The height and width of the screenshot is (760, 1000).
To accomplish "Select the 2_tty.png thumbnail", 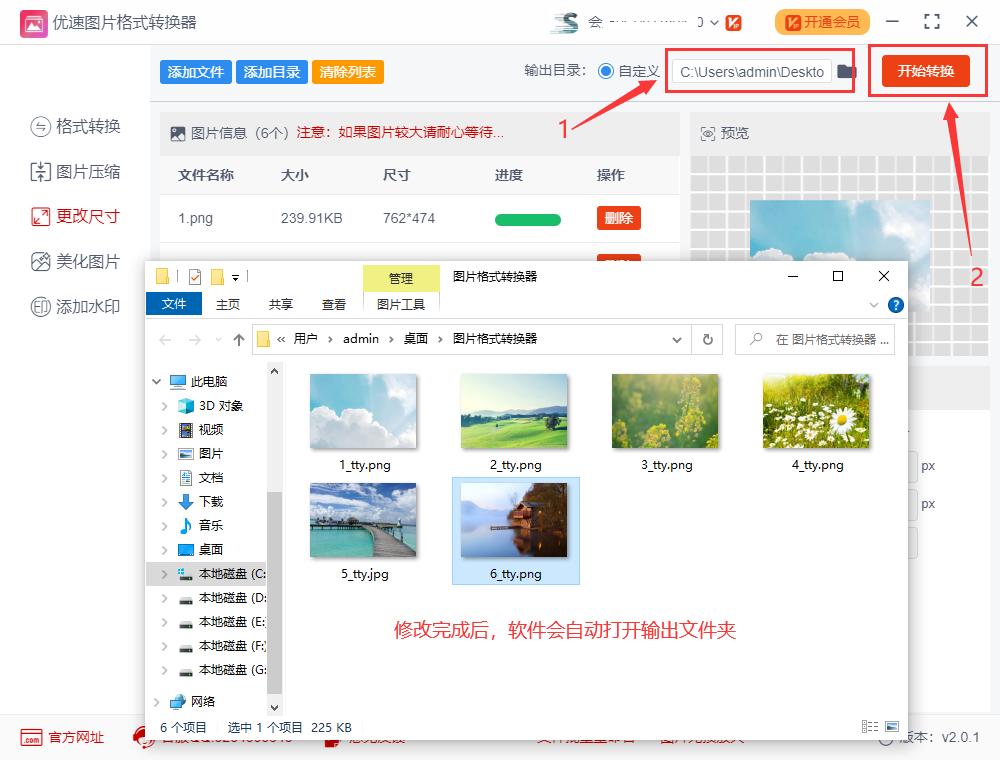I will 514,410.
